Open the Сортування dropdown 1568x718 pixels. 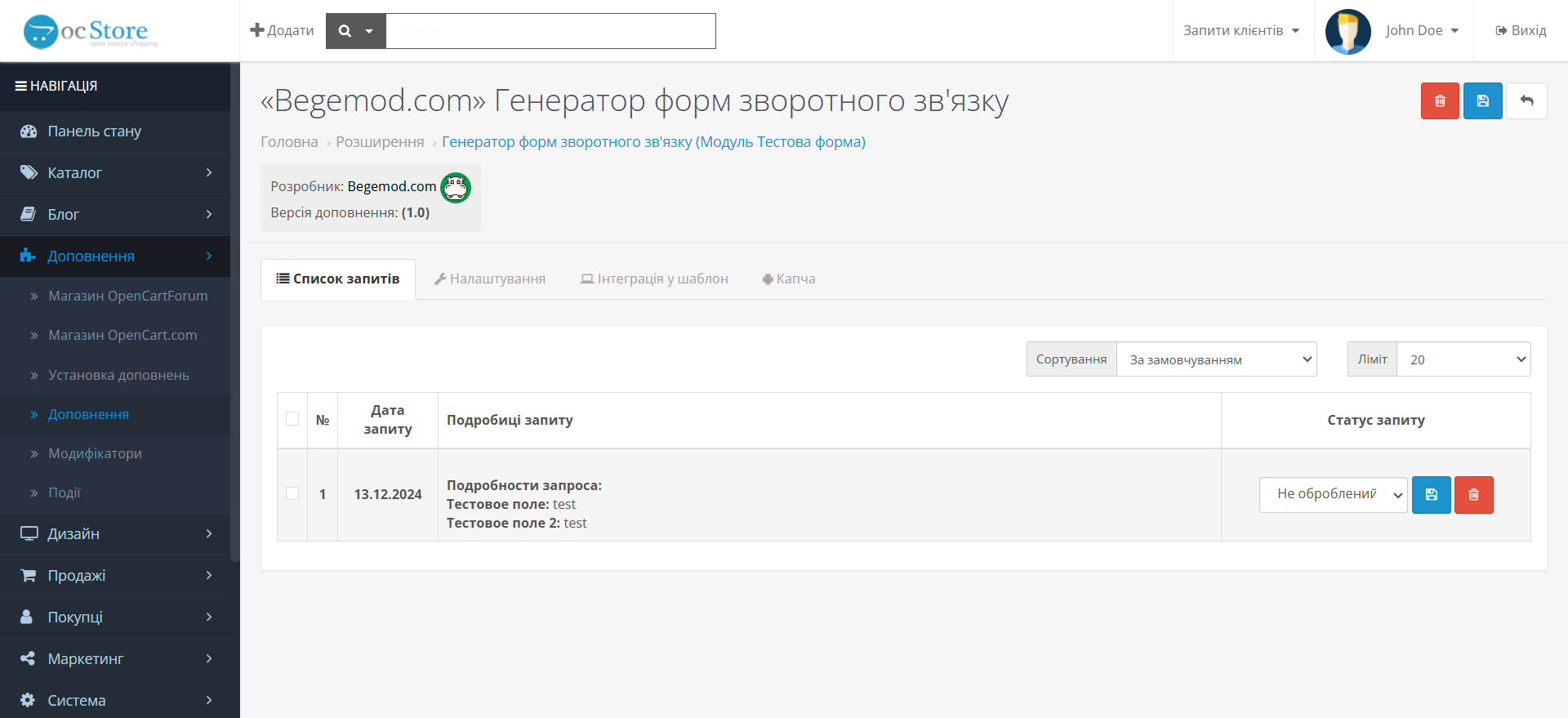[x=1217, y=359]
